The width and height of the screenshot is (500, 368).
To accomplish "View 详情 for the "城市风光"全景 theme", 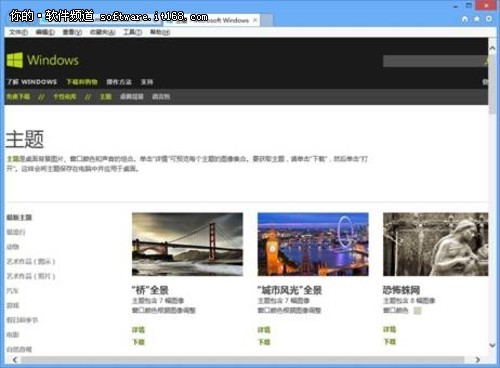I will coord(264,330).
